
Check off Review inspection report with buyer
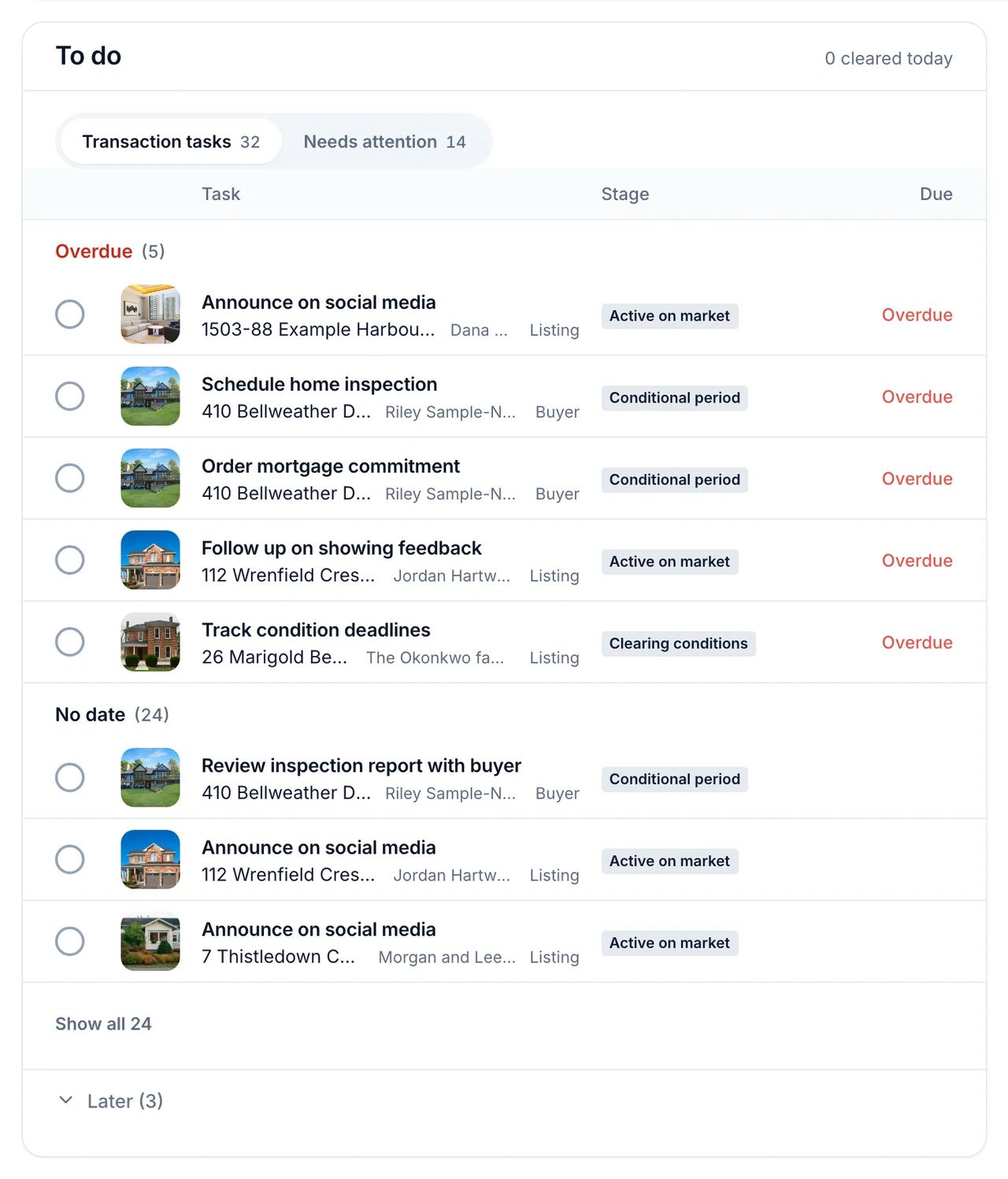pos(70,777)
